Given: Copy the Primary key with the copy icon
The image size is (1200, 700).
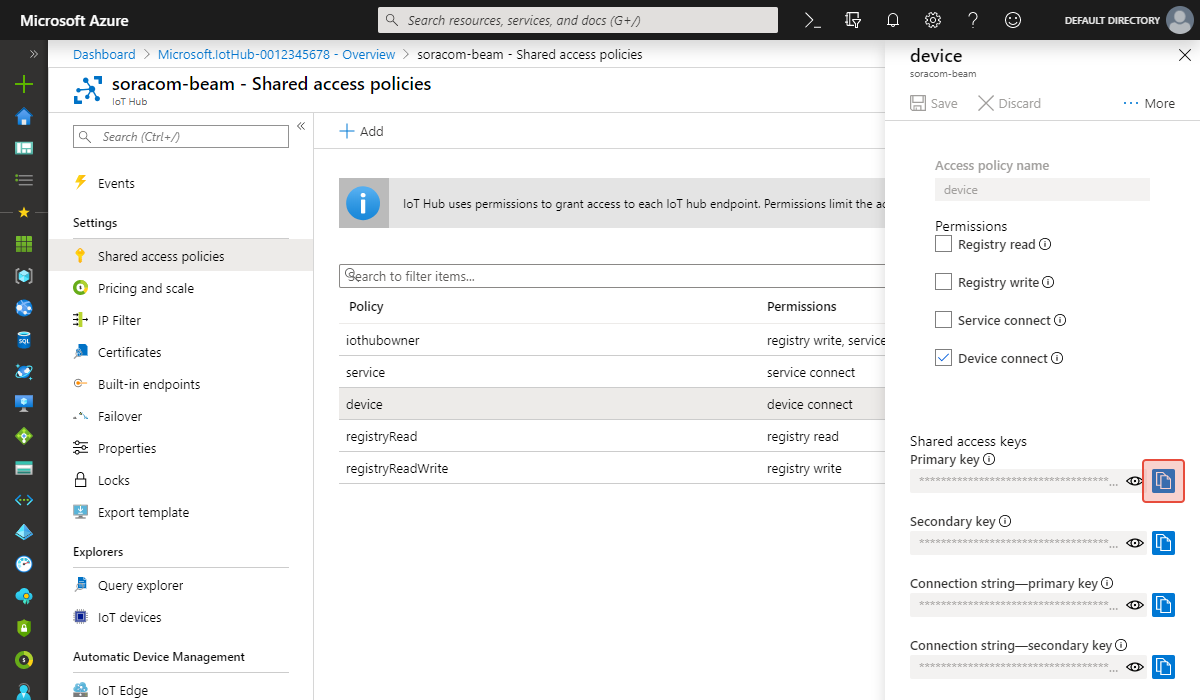Looking at the screenshot, I should pyautogui.click(x=1163, y=481).
